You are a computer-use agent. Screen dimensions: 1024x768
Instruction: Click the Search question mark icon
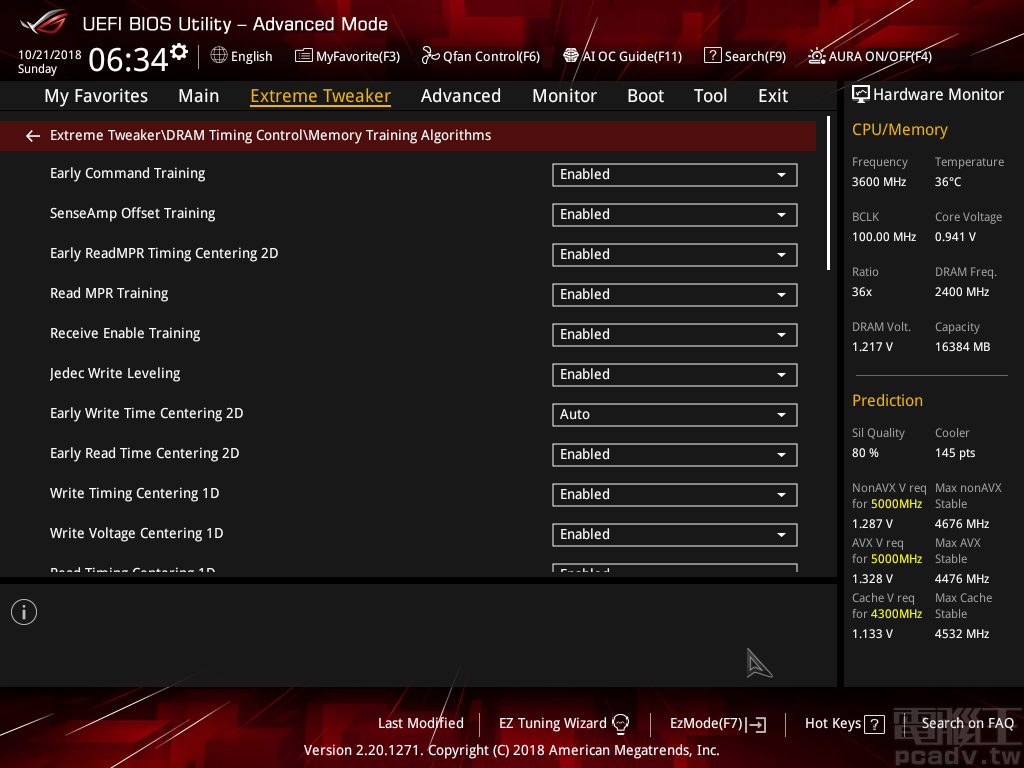(712, 56)
